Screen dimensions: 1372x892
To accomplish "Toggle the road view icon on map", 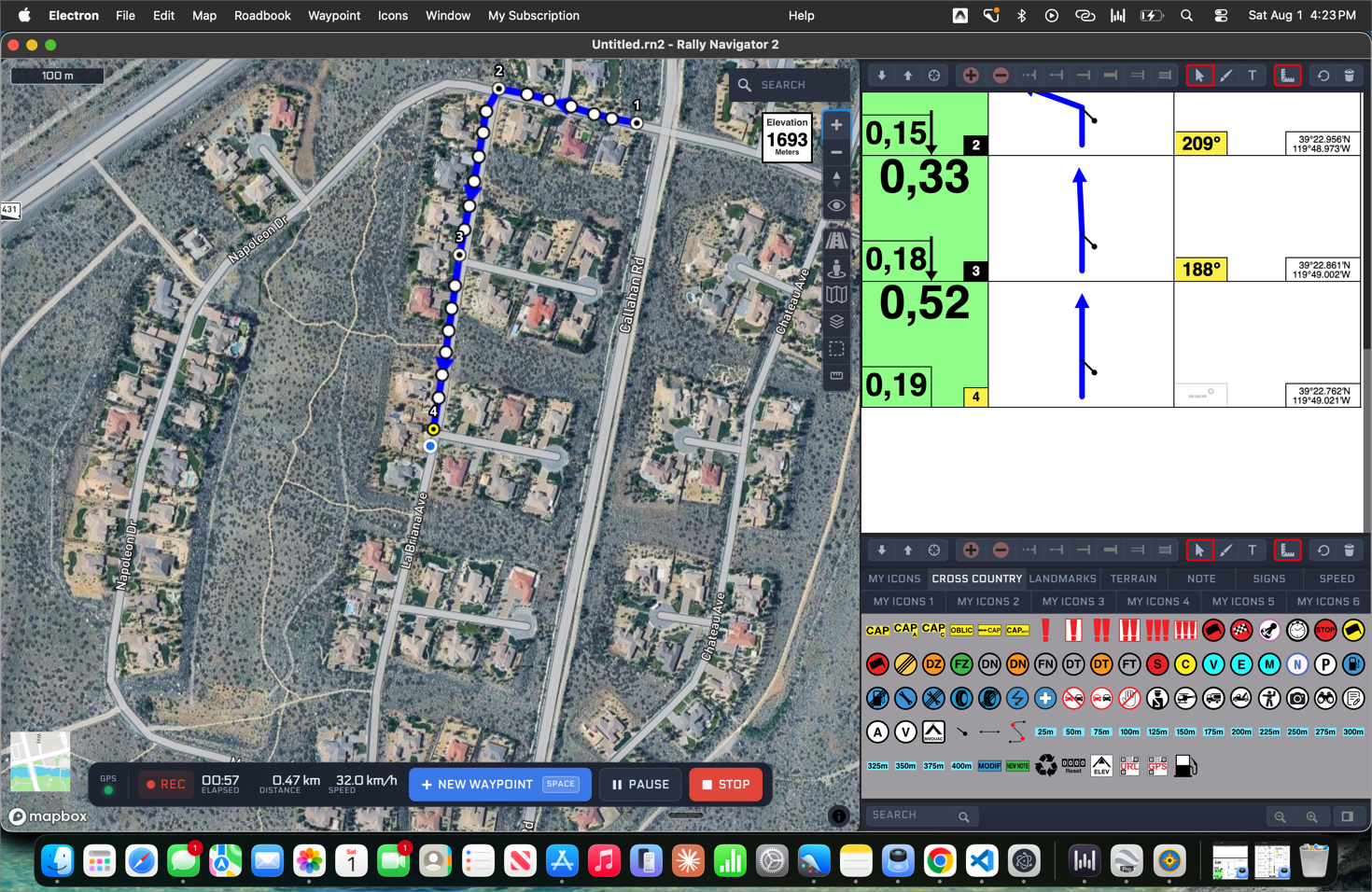I will click(x=836, y=240).
